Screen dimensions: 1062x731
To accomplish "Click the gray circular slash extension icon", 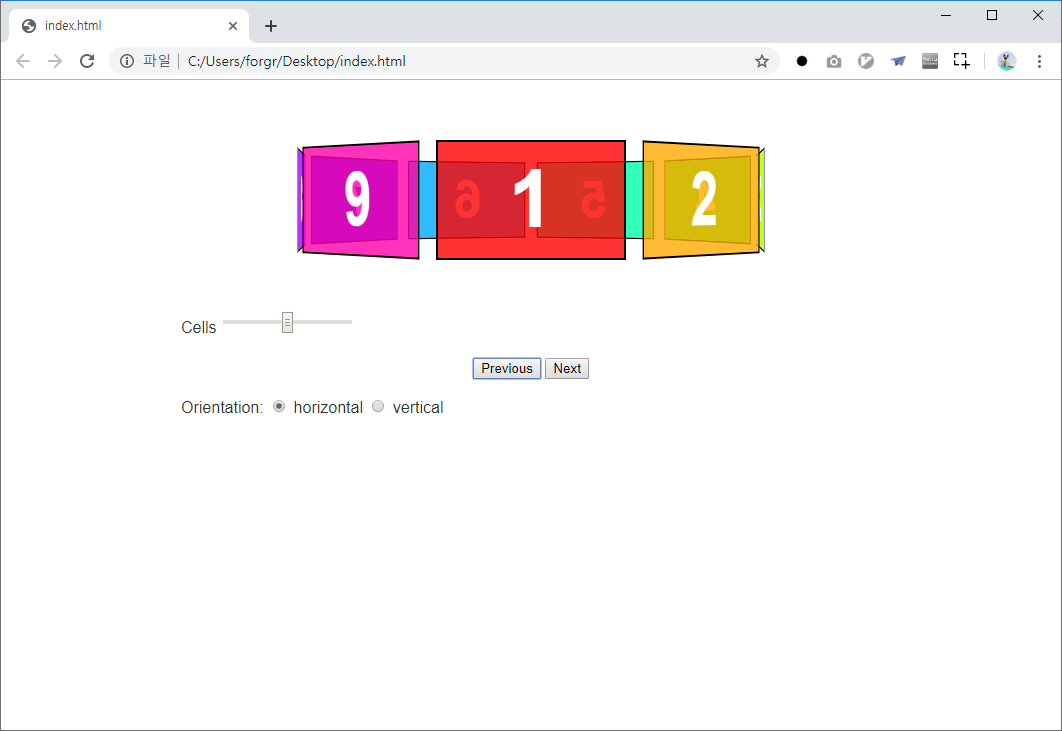I will point(866,61).
